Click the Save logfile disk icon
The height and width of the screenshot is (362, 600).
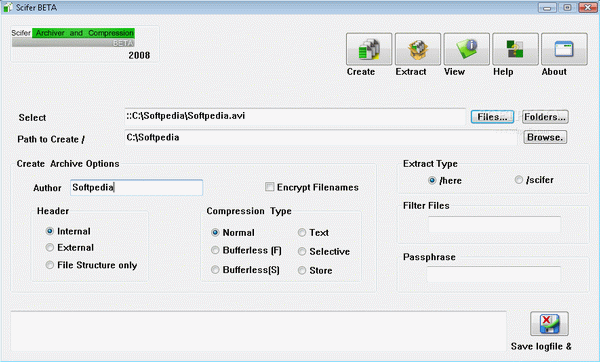click(x=549, y=324)
